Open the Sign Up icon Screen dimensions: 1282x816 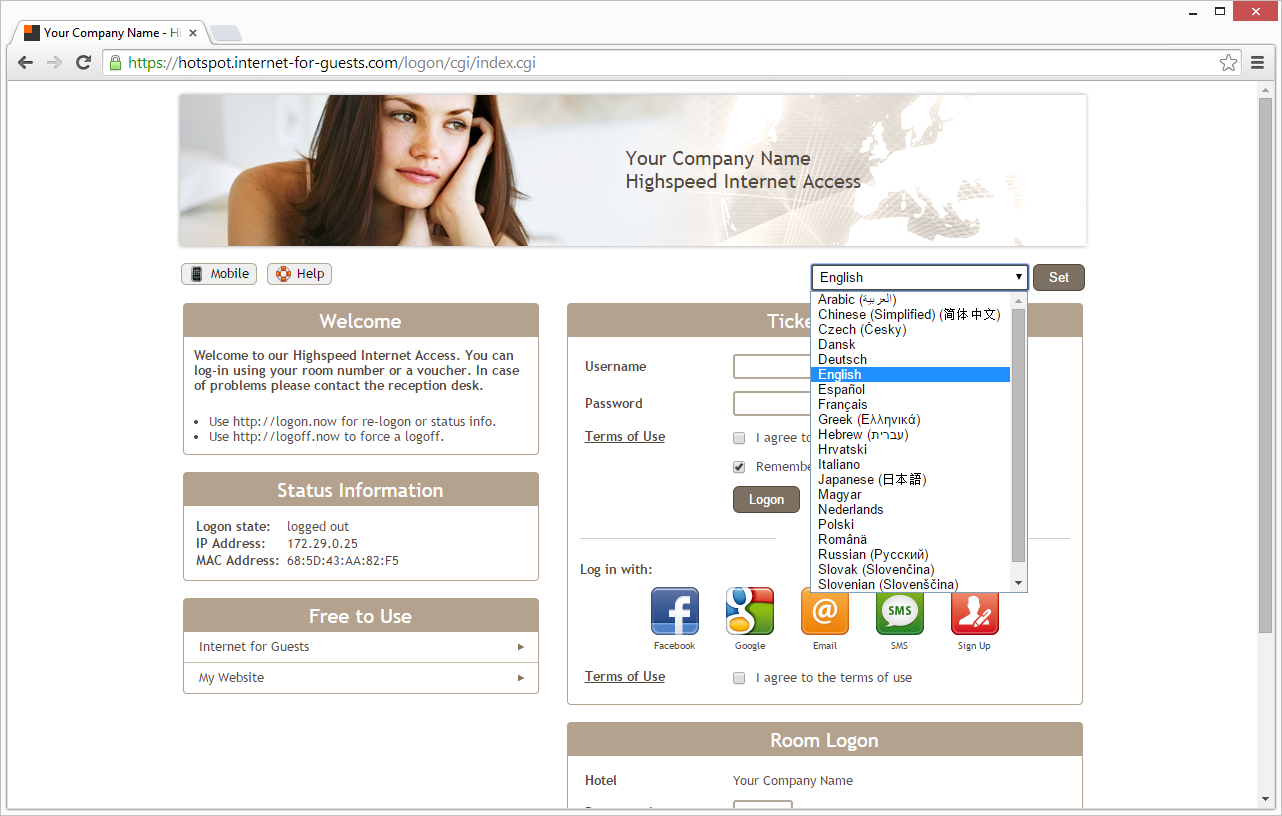point(975,611)
